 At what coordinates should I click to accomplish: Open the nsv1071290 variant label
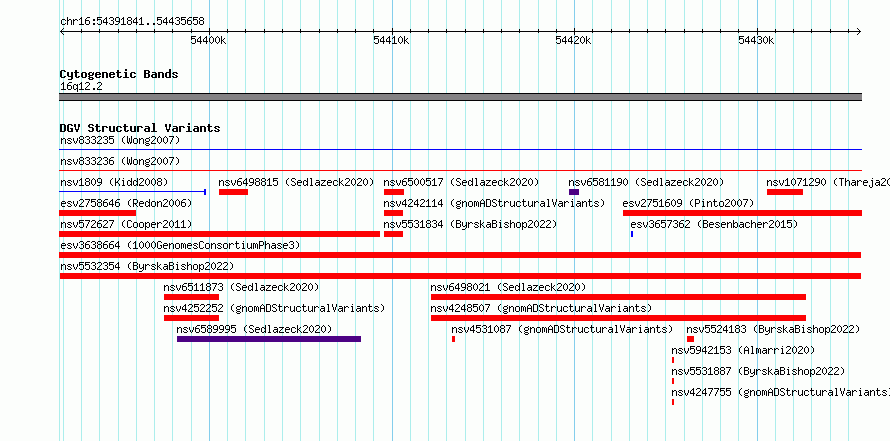point(828,182)
